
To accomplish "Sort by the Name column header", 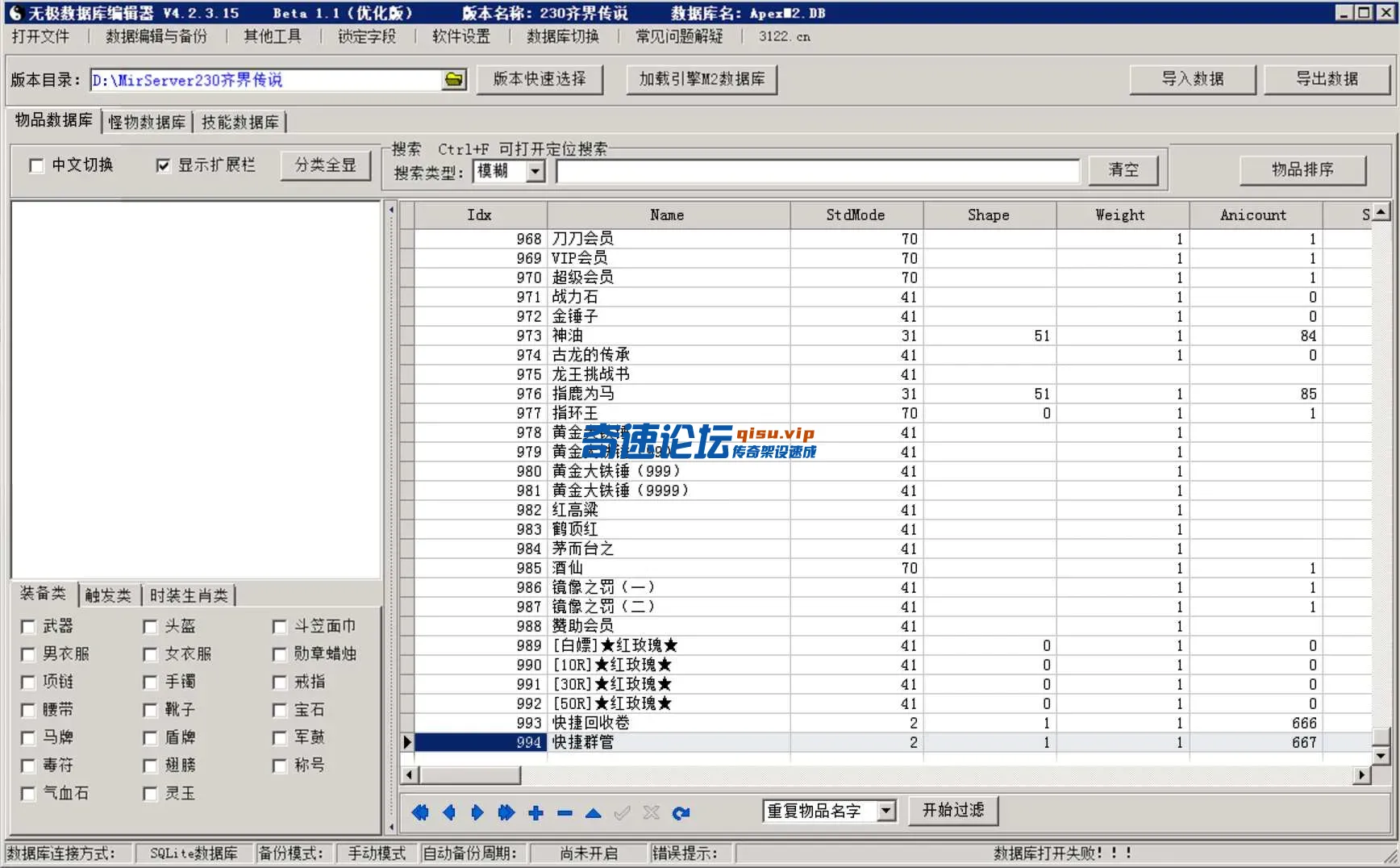I will [x=668, y=215].
